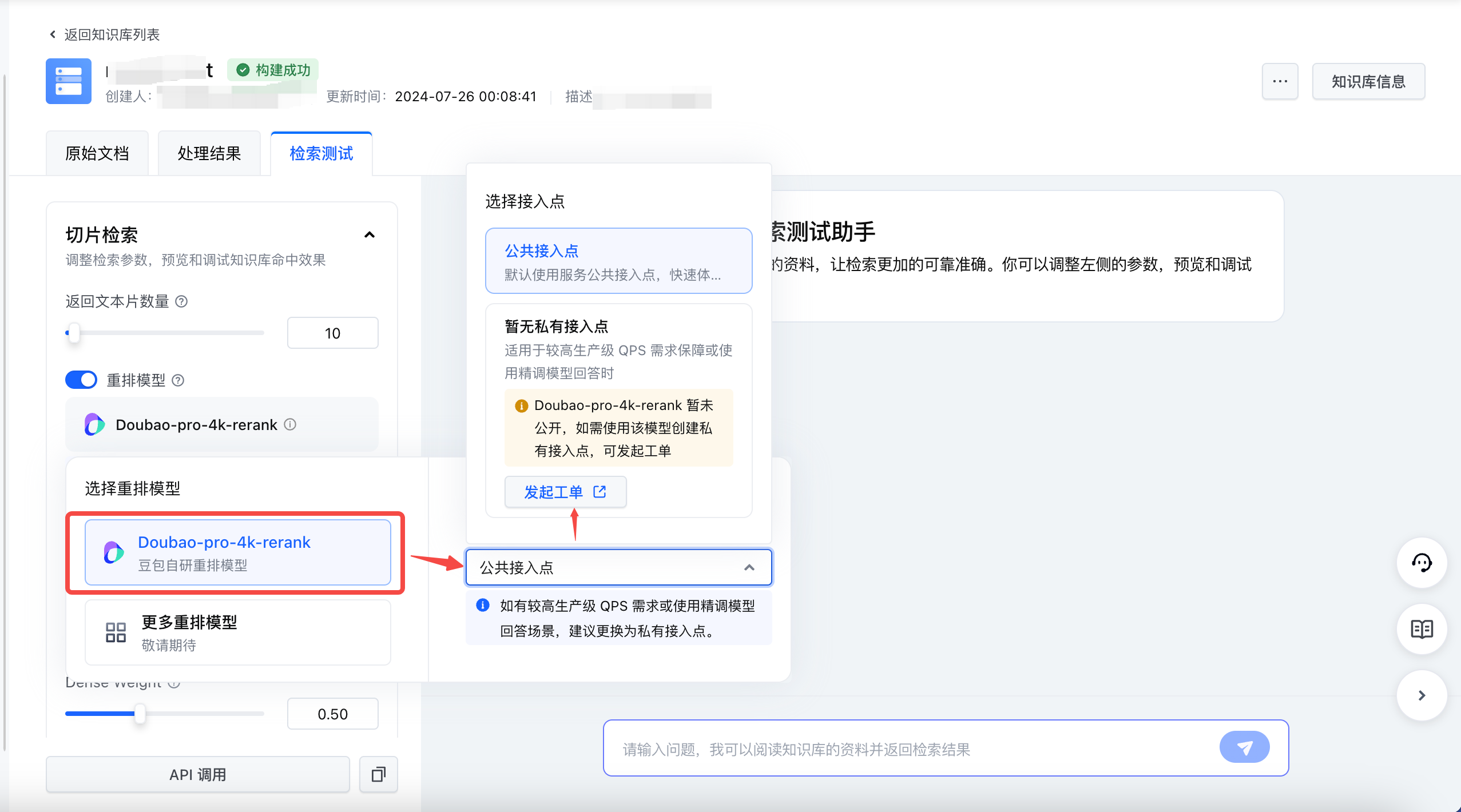Switch to 原始文档 tab
This screenshot has height=812, width=1461.
click(97, 153)
